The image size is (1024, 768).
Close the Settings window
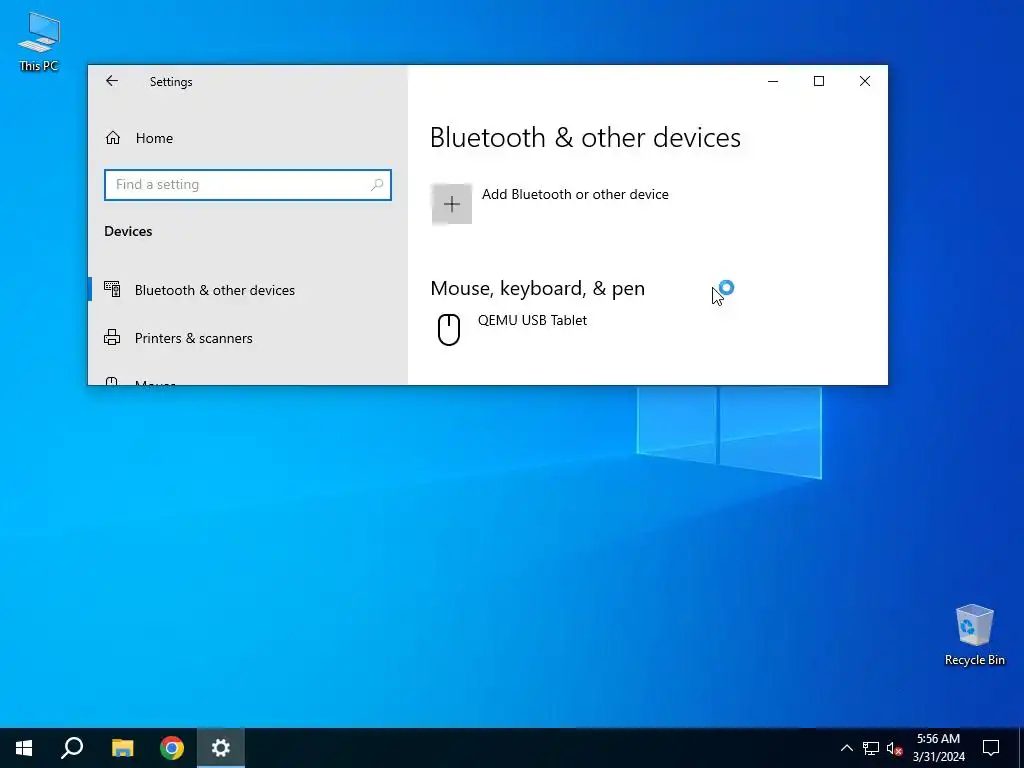click(x=865, y=81)
